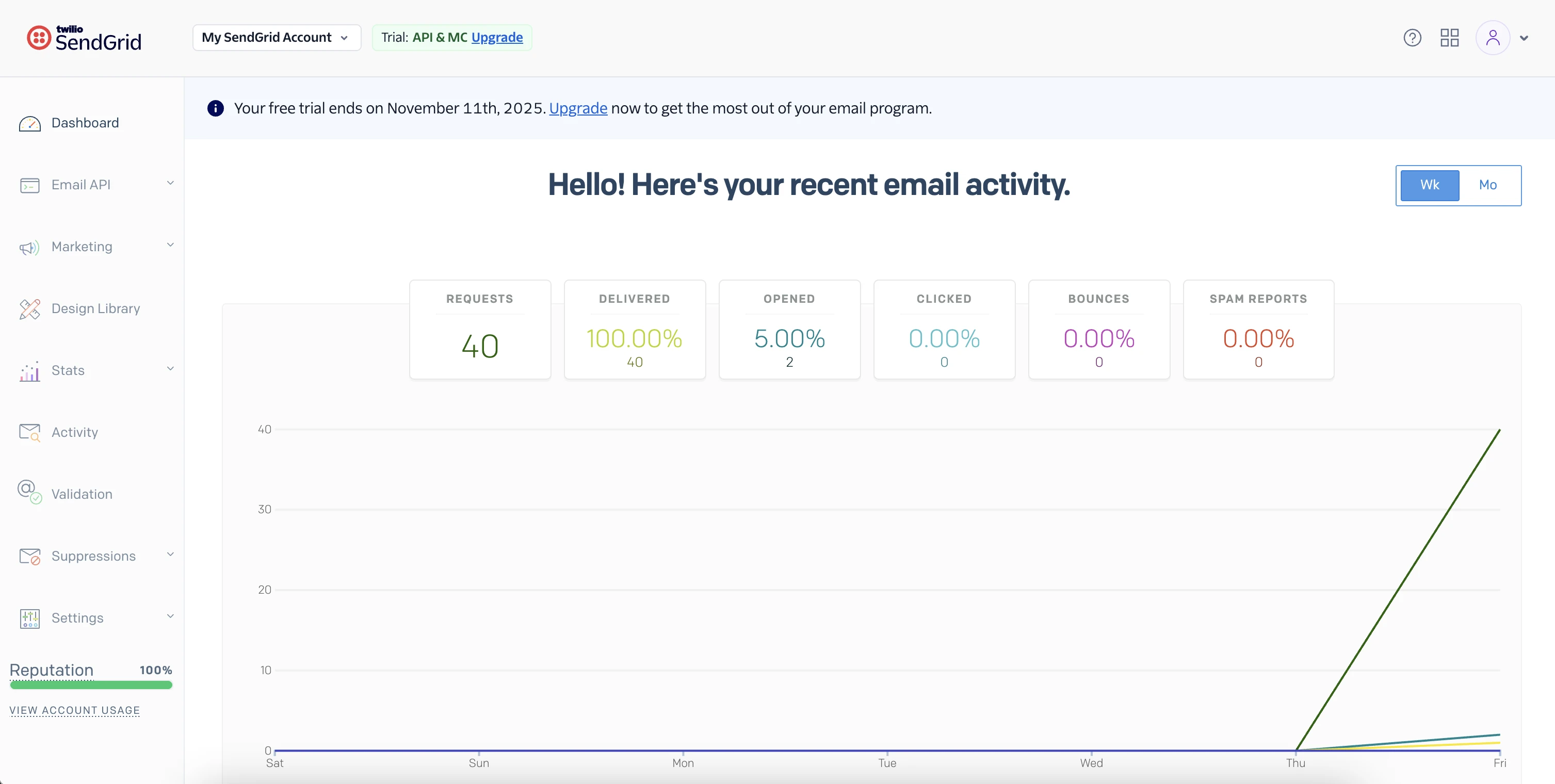Click Upgrade link in trial banner
The height and width of the screenshot is (784, 1555).
coord(578,108)
